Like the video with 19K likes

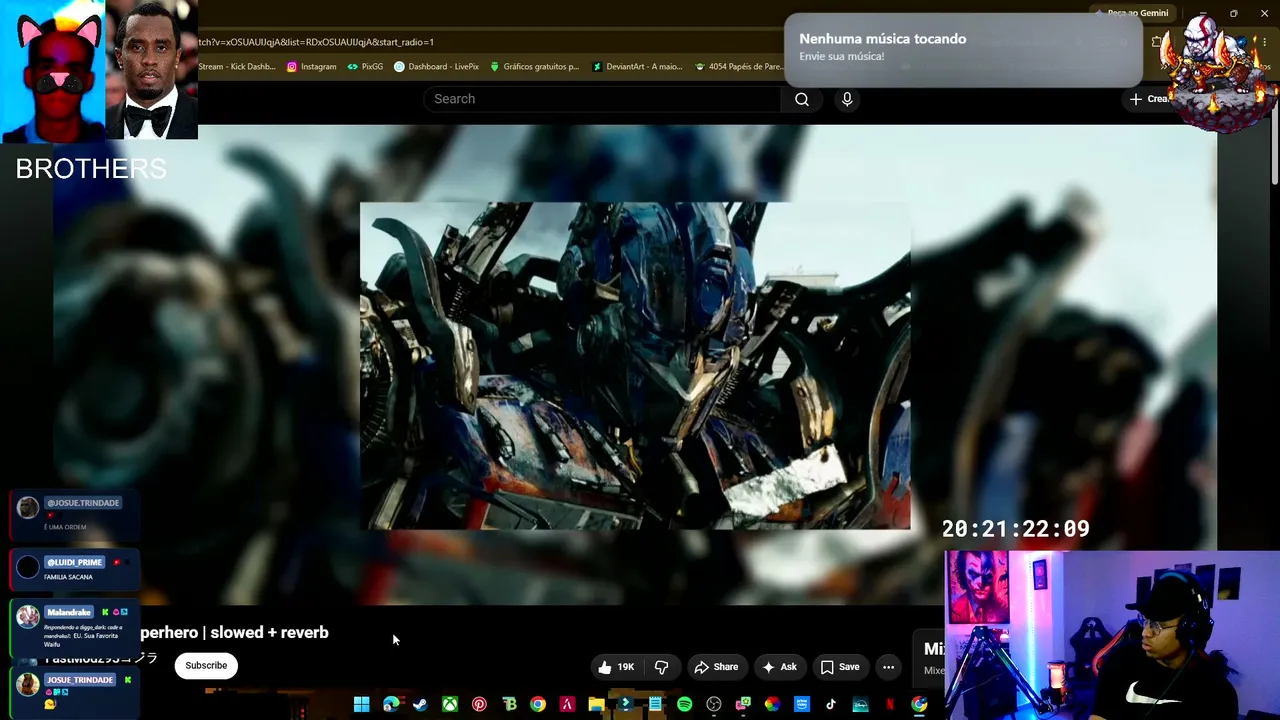[616, 667]
